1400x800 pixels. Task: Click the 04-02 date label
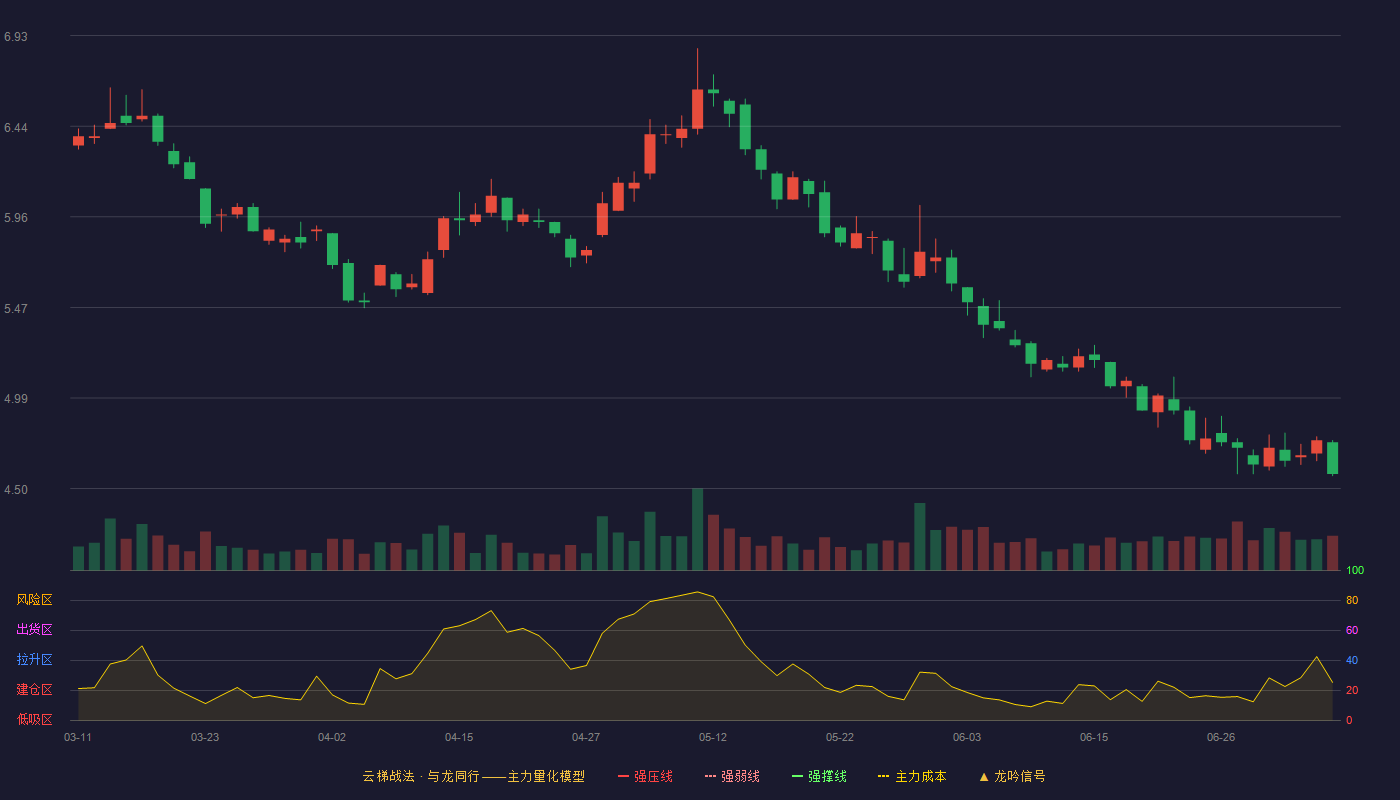[x=332, y=737]
